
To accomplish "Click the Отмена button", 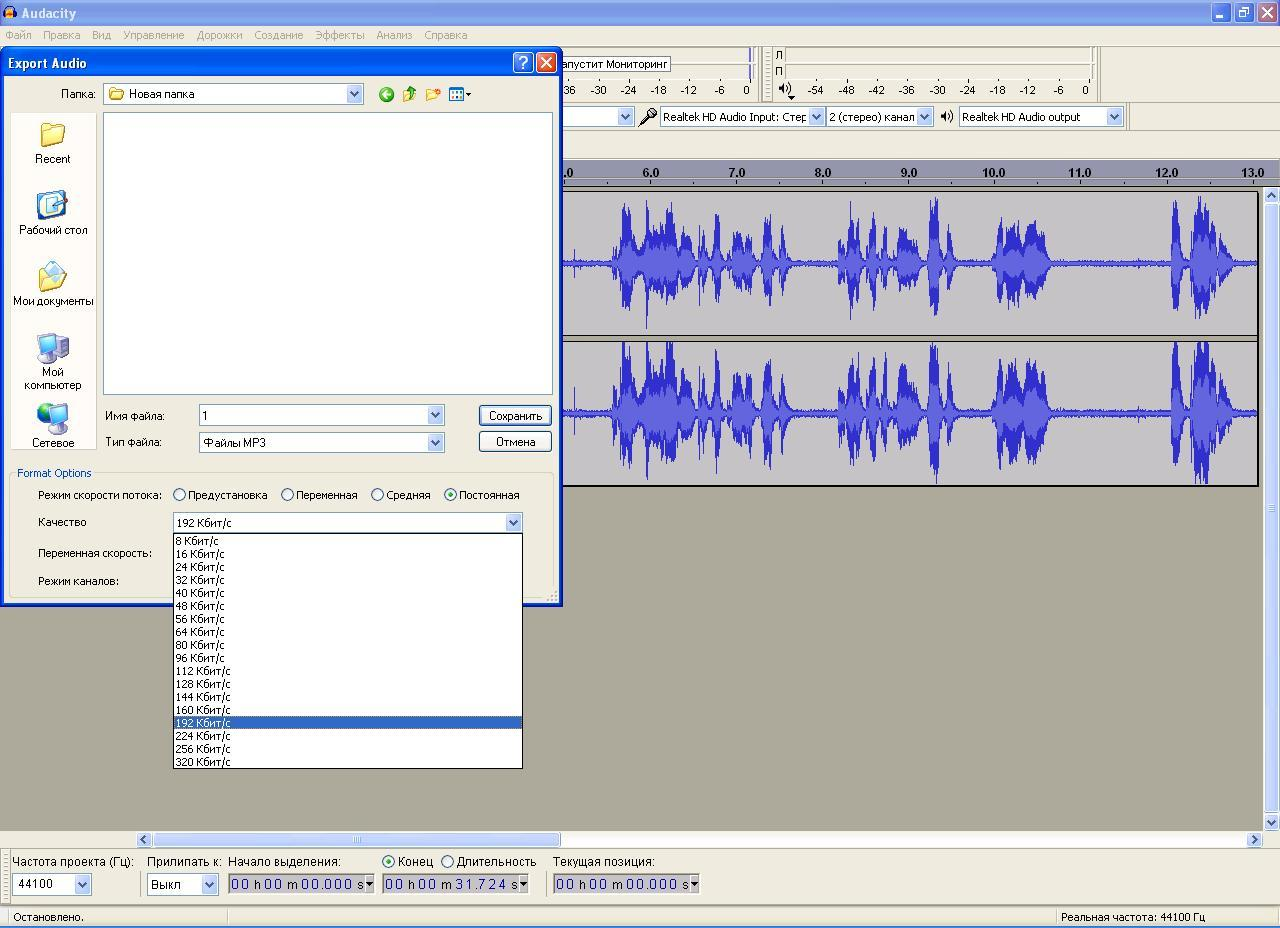I will pyautogui.click(x=515, y=442).
